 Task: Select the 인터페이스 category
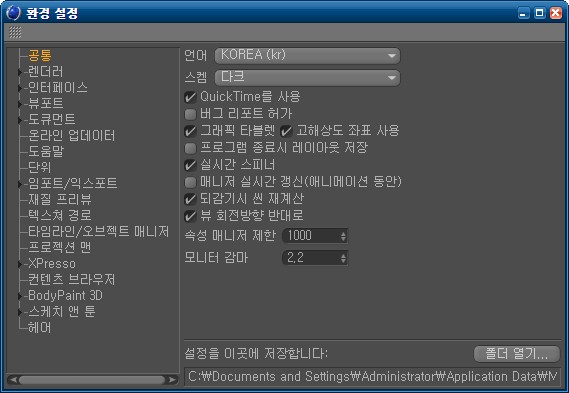[58, 87]
